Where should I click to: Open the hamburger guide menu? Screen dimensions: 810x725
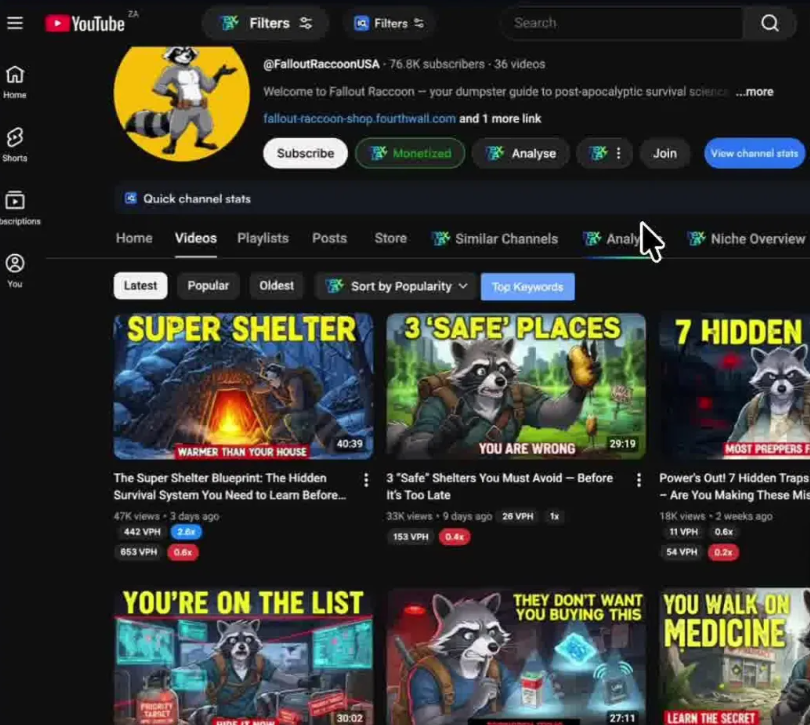click(15, 23)
